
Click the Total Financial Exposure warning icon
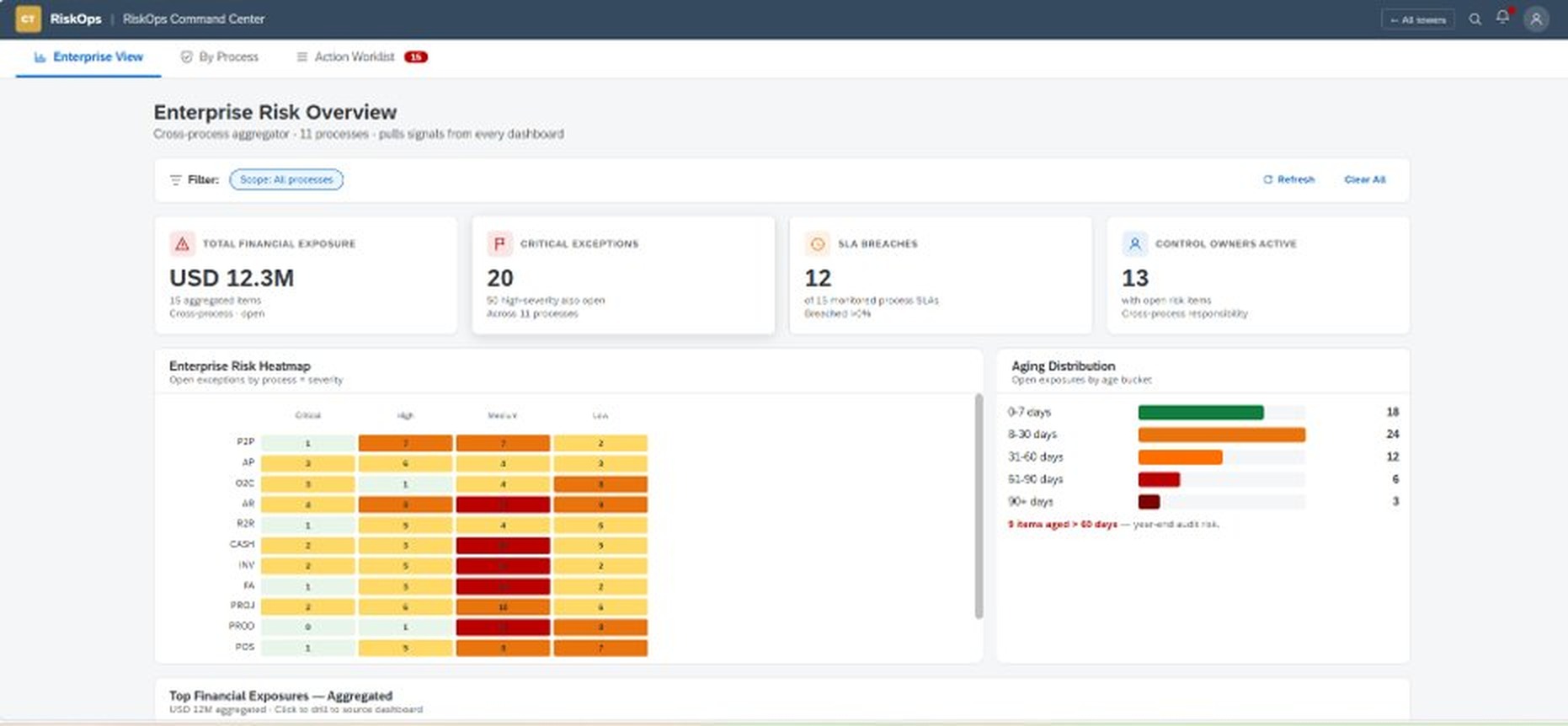click(x=182, y=243)
